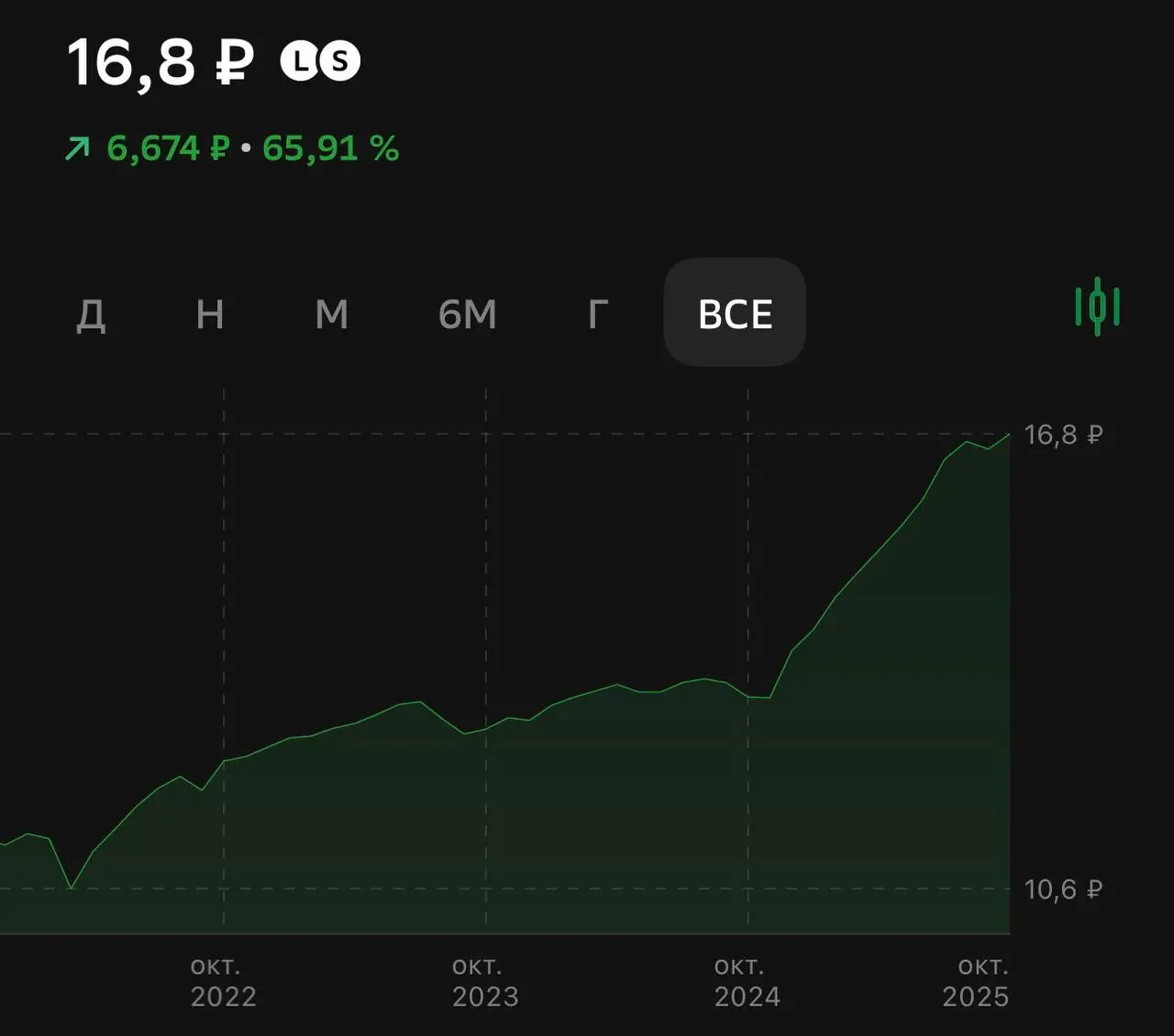Select the Г (year) period tab
This screenshot has width=1174, height=1036.
[597, 314]
